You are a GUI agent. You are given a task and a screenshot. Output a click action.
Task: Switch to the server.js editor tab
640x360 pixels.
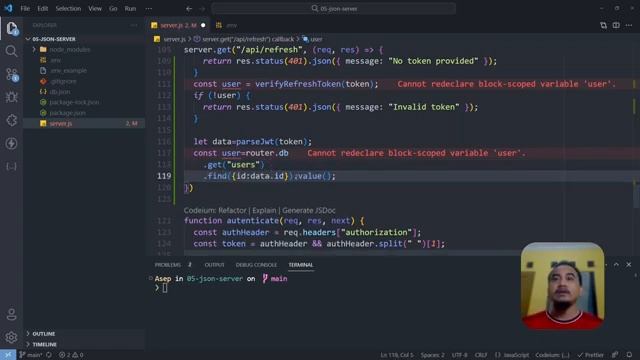point(178,25)
